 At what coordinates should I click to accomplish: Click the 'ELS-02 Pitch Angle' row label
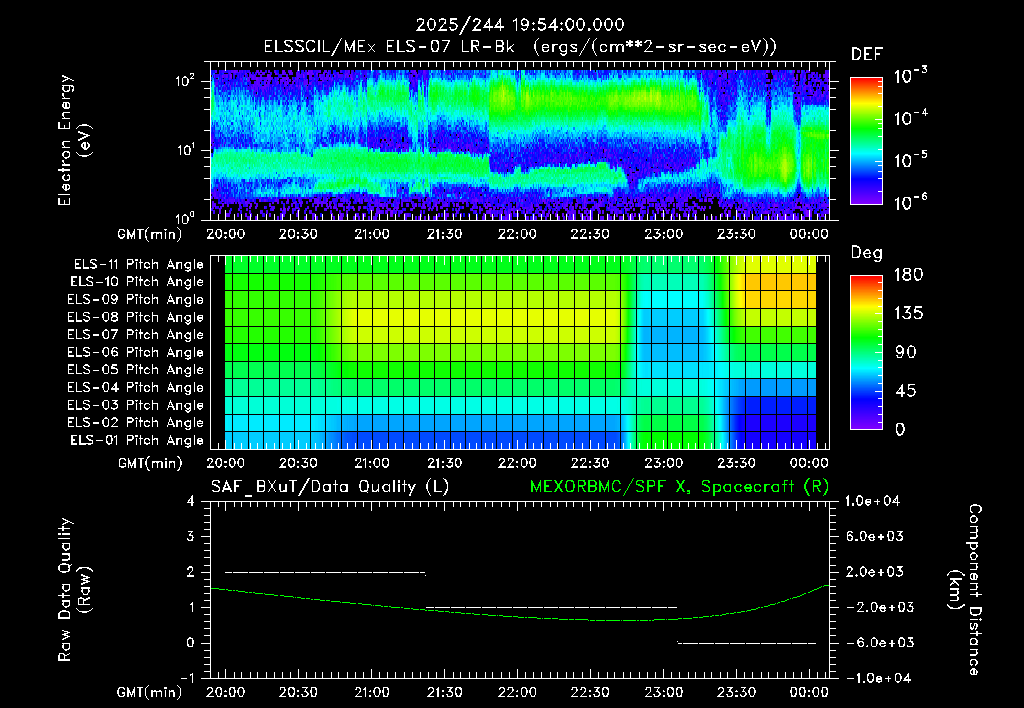(x=136, y=423)
